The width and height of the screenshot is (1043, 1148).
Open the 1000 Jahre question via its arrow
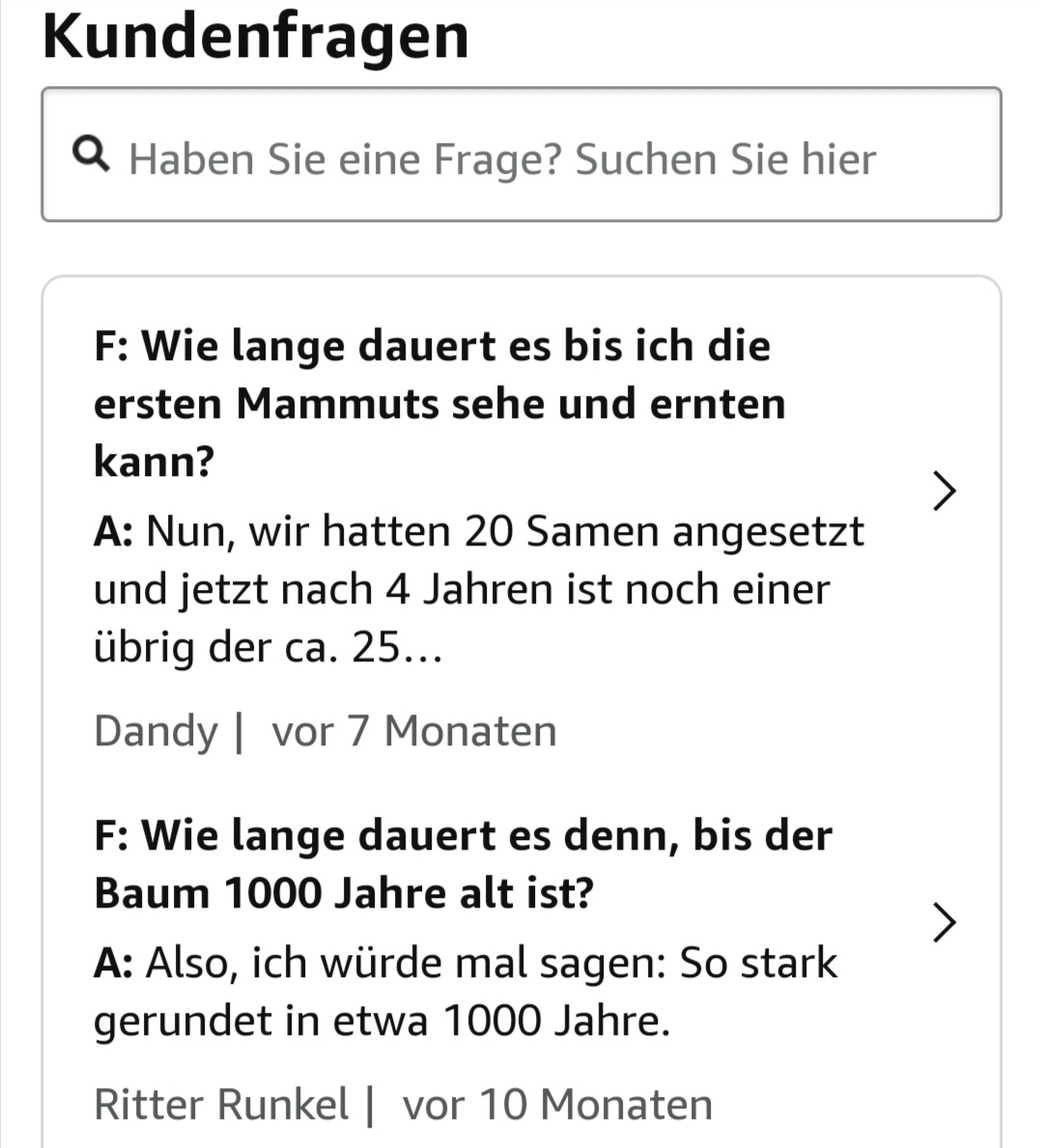944,922
